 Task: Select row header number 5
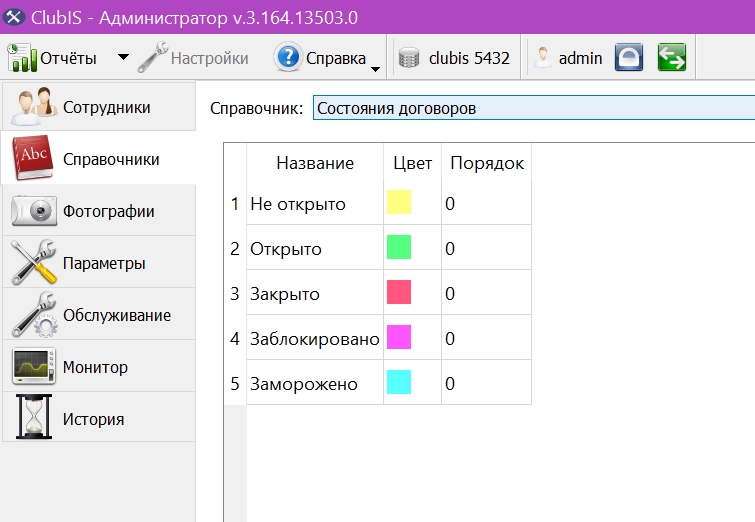[x=235, y=383]
